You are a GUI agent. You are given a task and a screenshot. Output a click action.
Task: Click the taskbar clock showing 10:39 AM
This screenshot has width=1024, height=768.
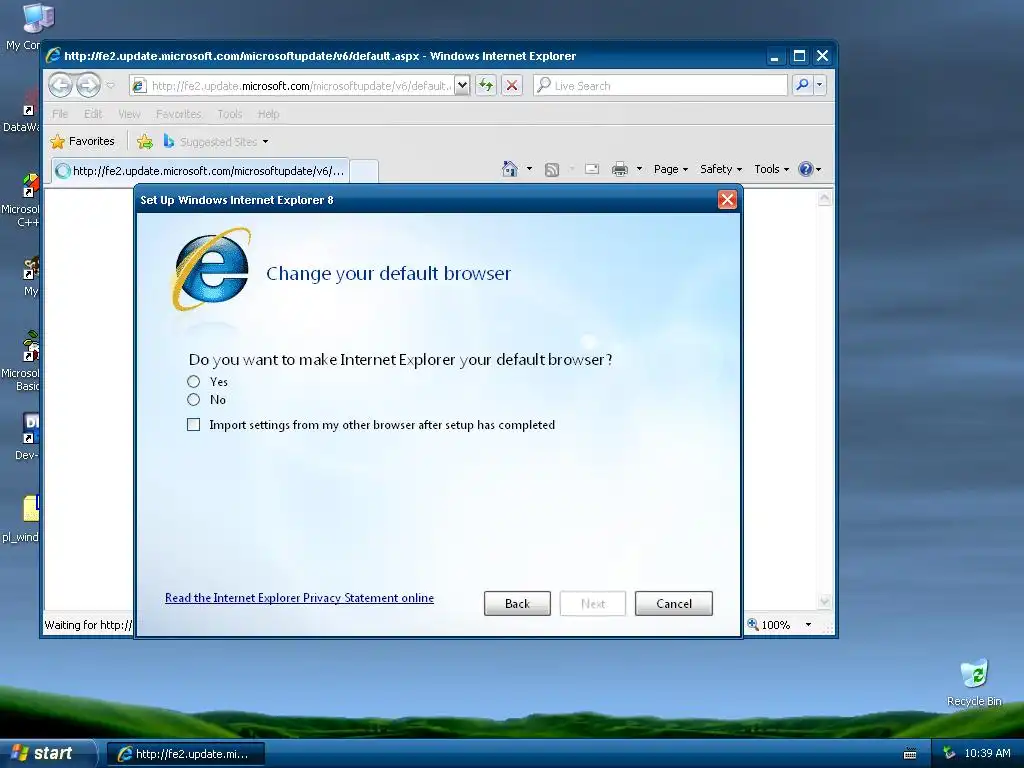987,753
